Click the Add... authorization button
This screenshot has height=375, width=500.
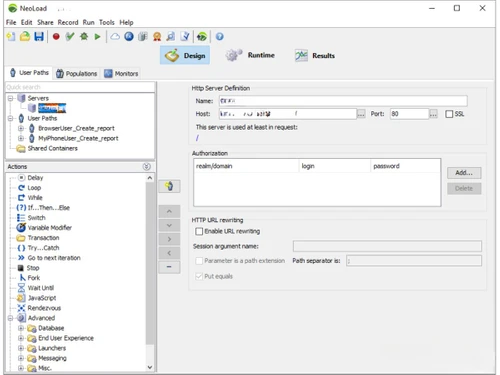464,173
